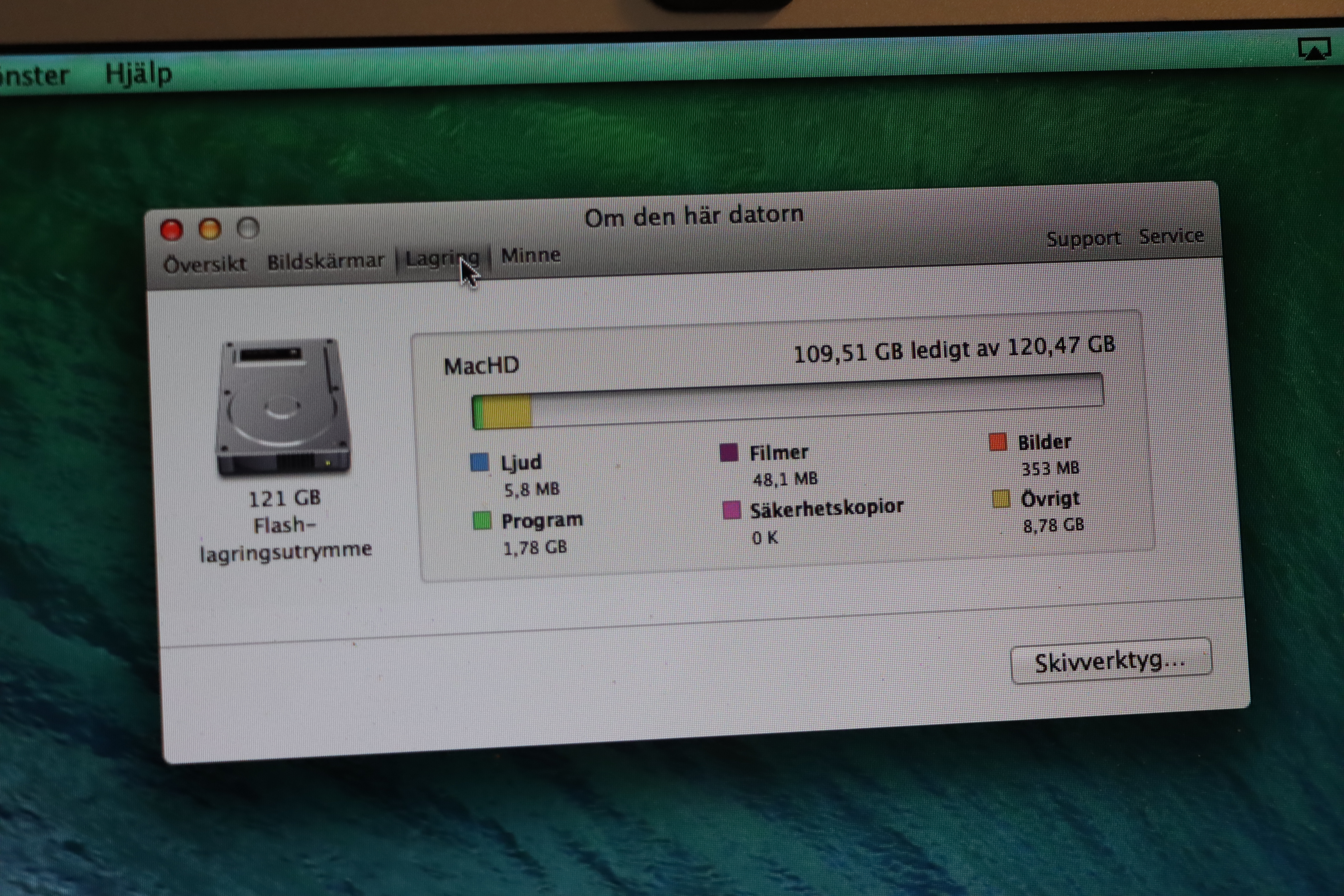Open the Bildskärmar tab

pyautogui.click(x=326, y=261)
